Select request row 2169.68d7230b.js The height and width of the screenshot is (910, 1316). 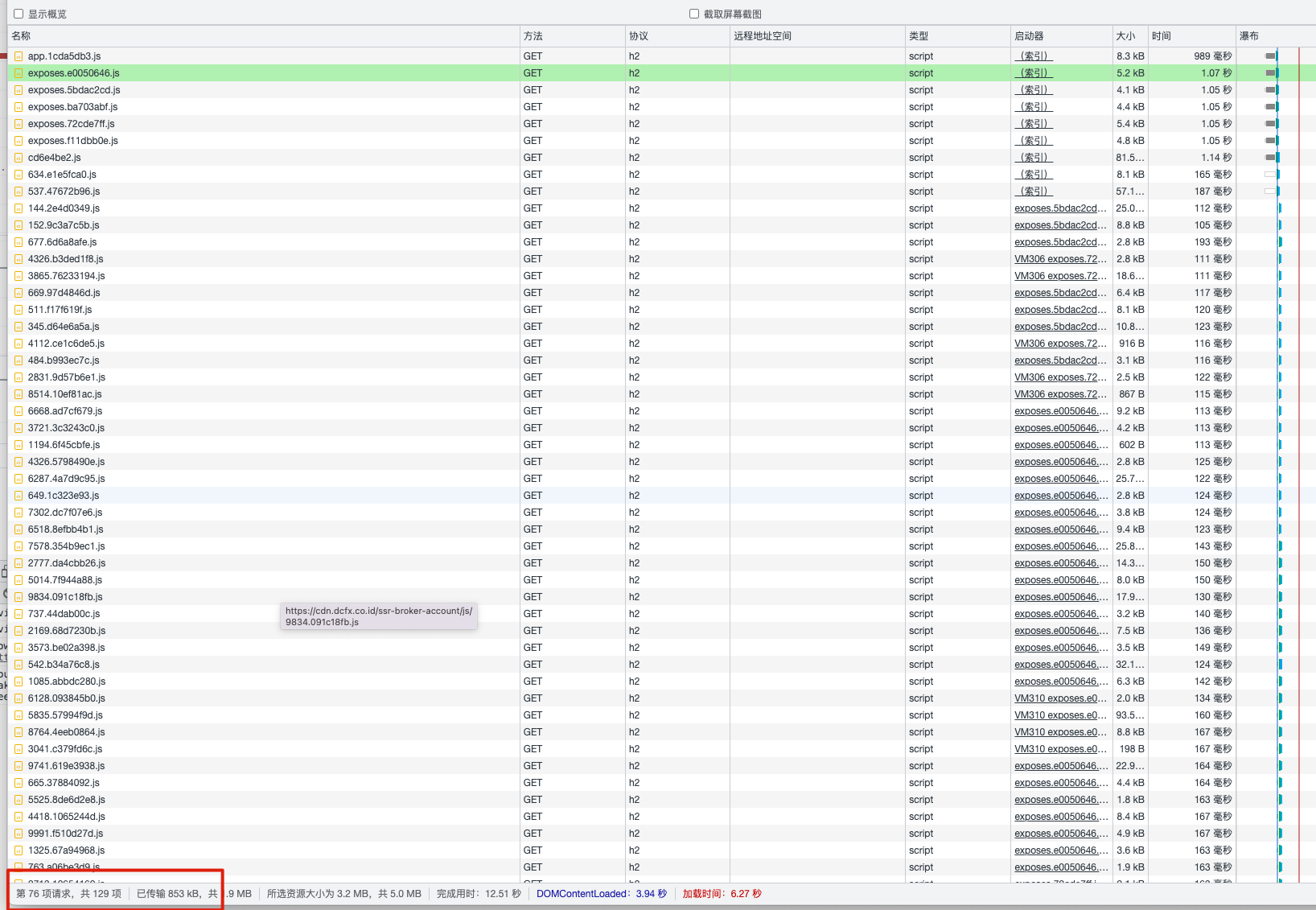(x=661, y=631)
